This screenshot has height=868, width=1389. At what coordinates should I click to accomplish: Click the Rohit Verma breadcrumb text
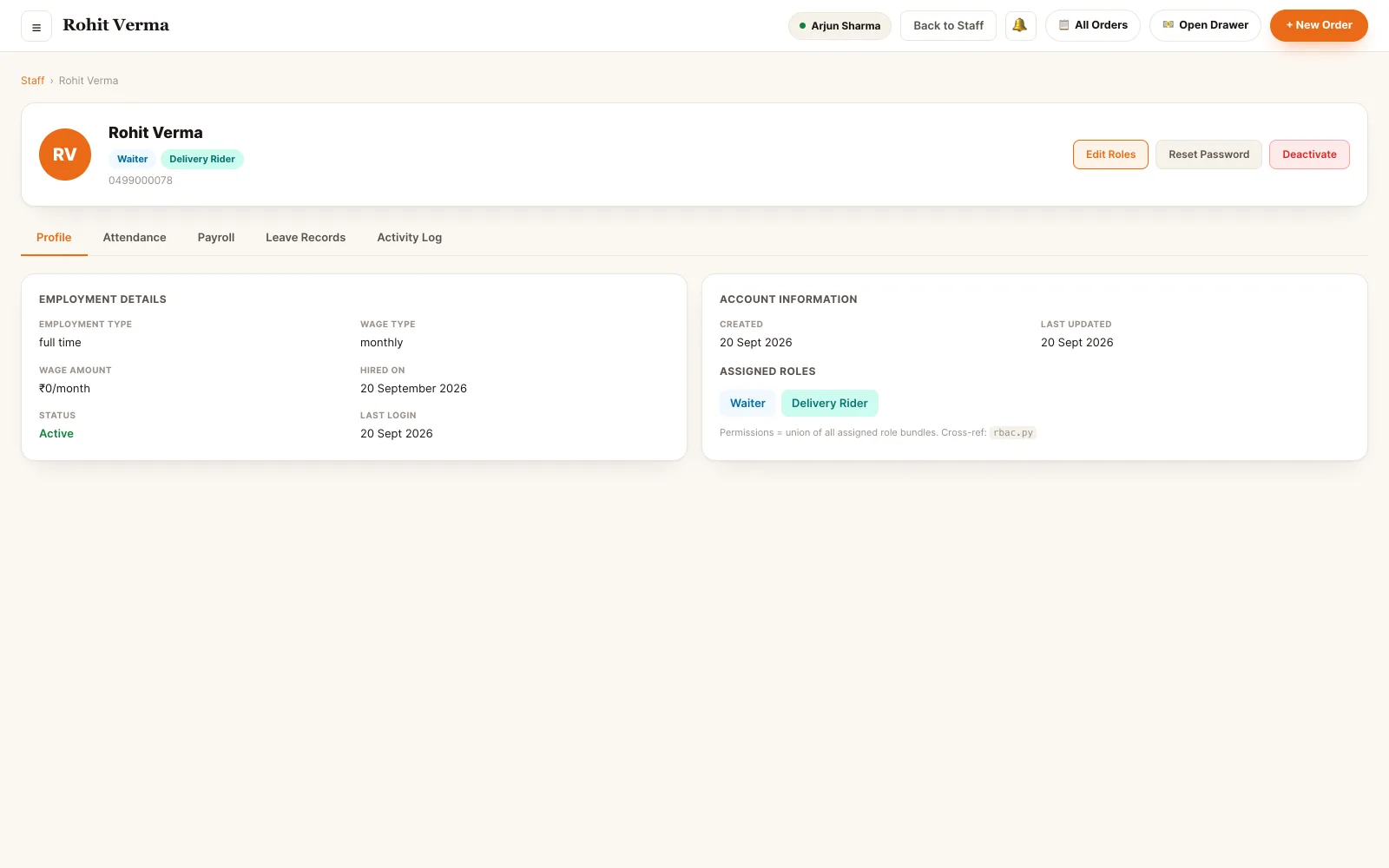pos(89,81)
